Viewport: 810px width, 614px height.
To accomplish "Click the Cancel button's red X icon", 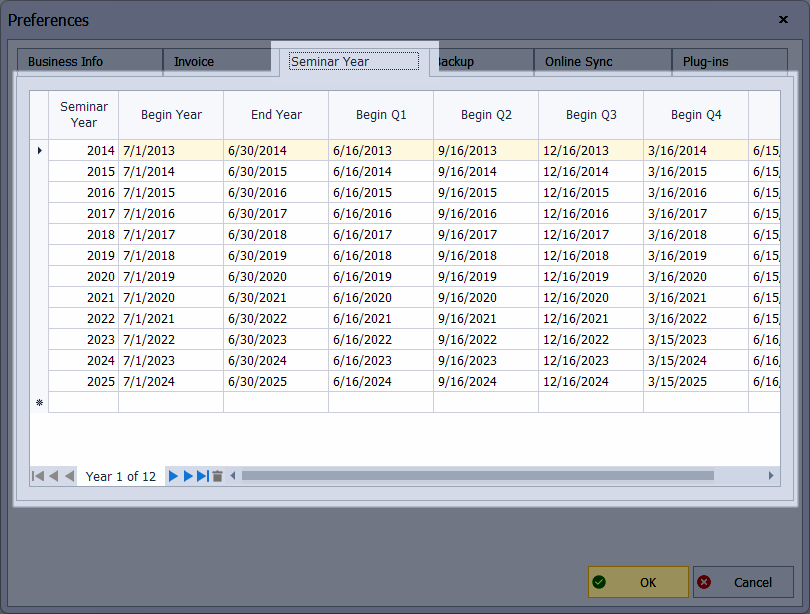I will pos(704,582).
